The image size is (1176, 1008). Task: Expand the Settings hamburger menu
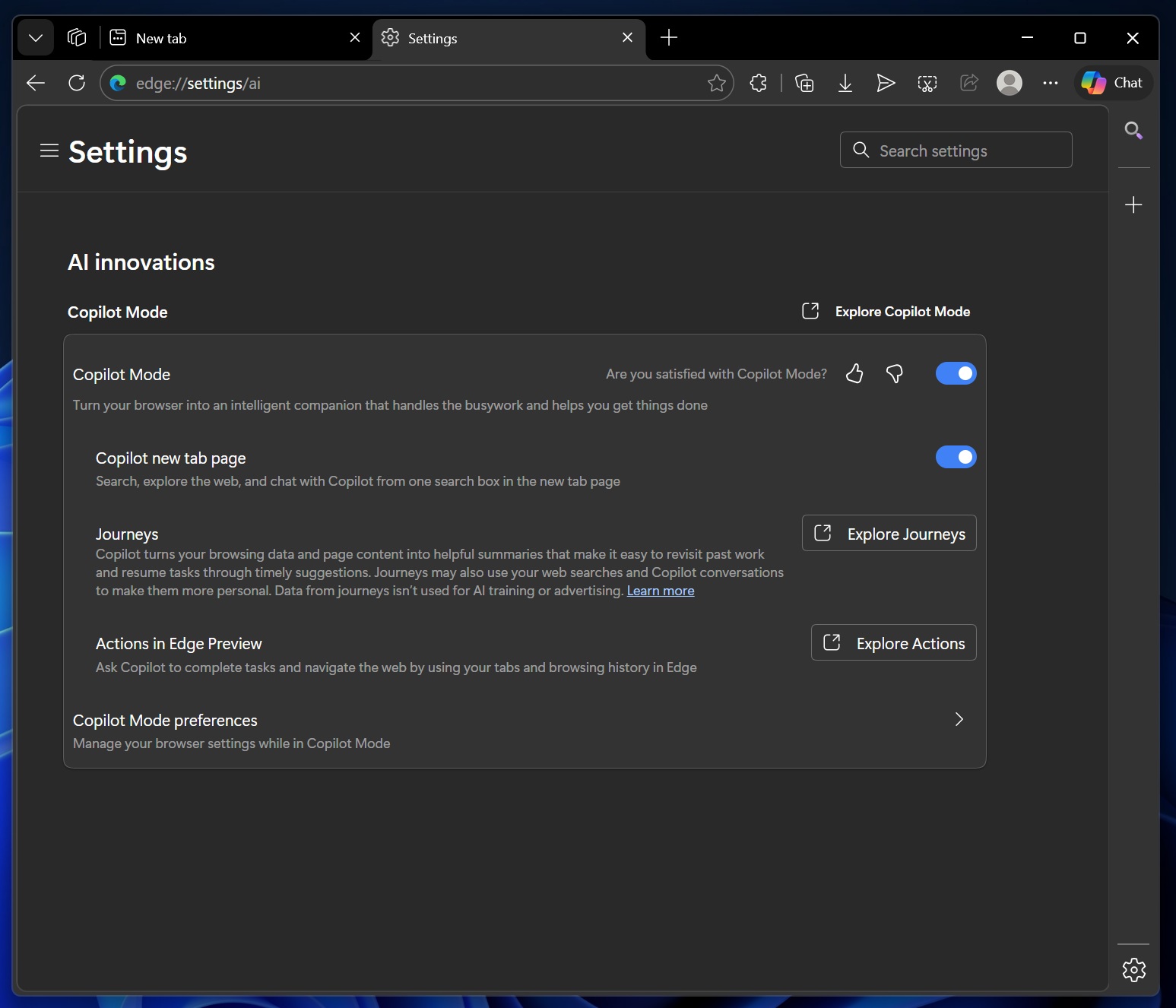tap(49, 151)
